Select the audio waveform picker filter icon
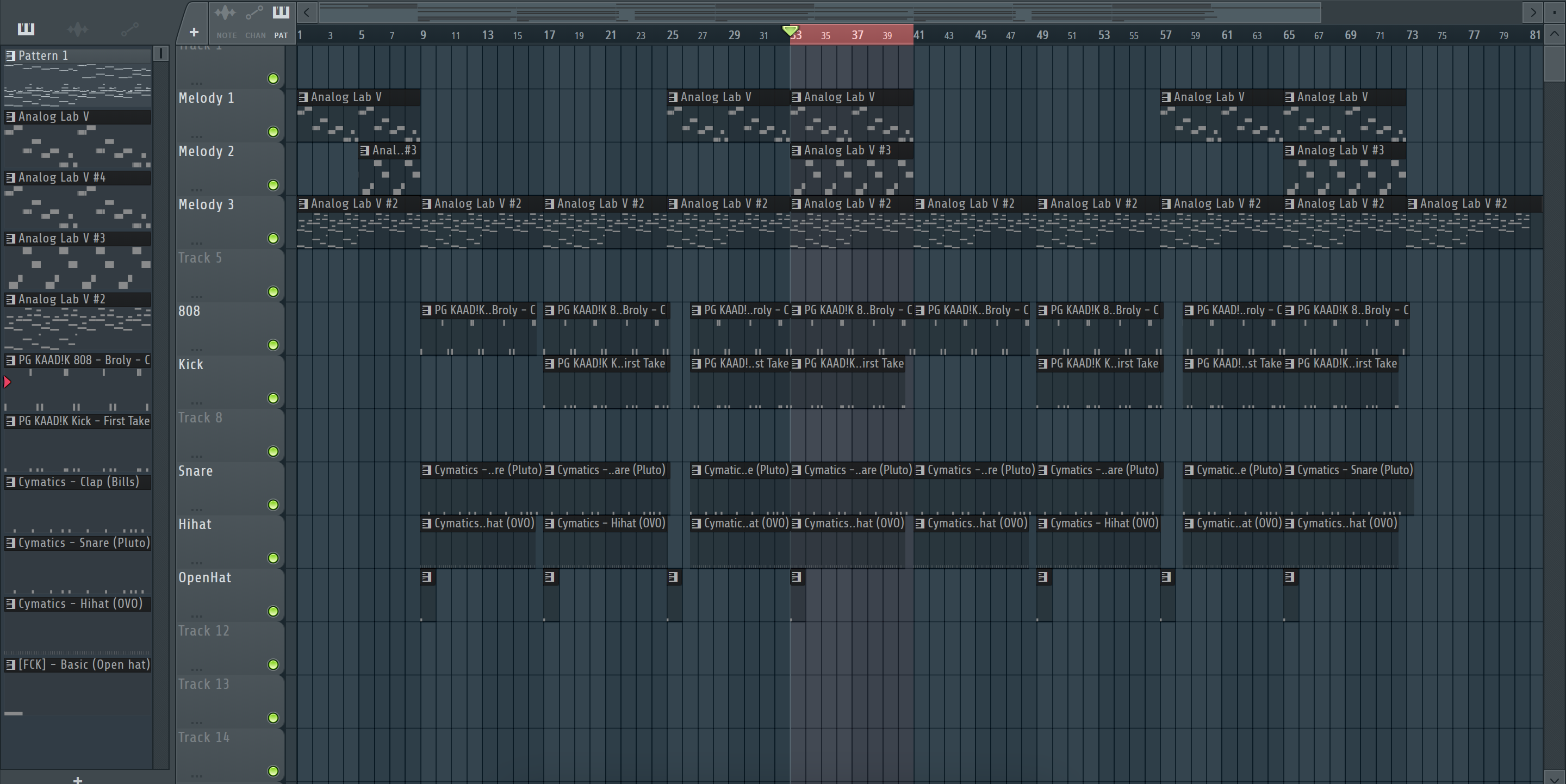 (78, 29)
